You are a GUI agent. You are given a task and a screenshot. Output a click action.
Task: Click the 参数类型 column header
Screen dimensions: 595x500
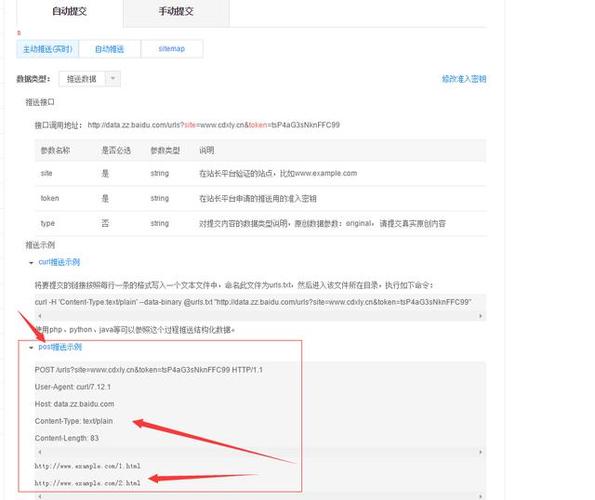[x=165, y=150]
